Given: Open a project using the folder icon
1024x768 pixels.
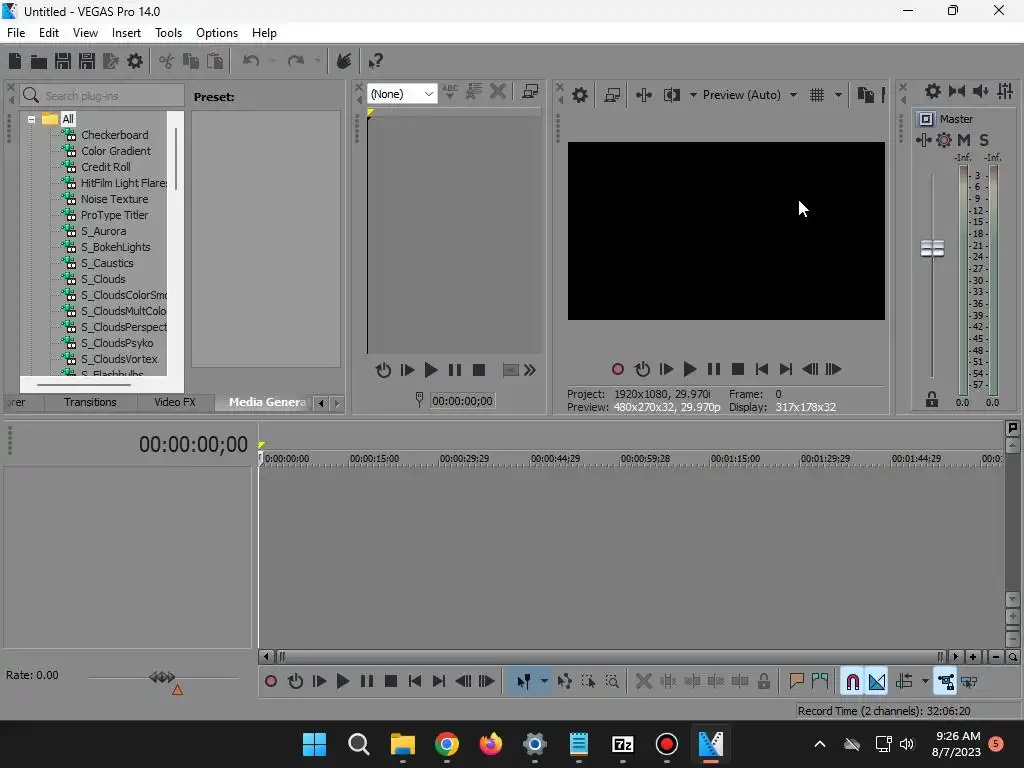Looking at the screenshot, I should pyautogui.click(x=39, y=61).
